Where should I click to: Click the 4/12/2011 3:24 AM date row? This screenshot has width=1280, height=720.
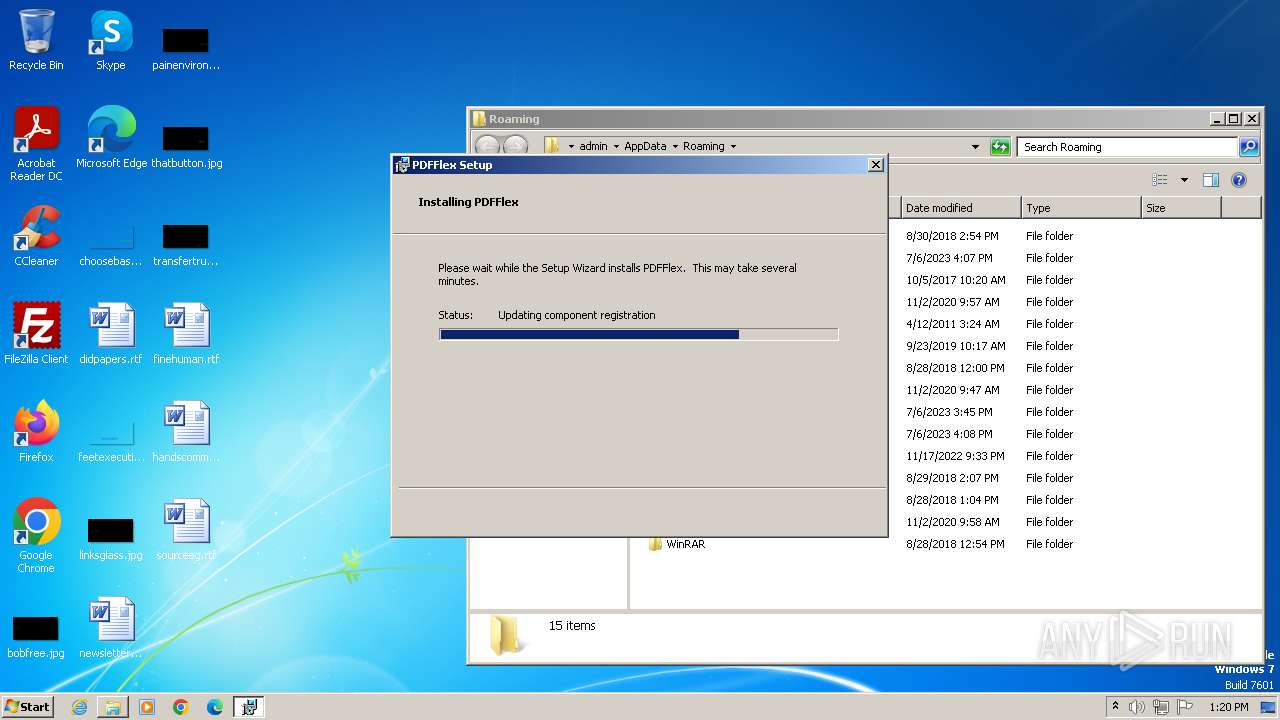(953, 324)
